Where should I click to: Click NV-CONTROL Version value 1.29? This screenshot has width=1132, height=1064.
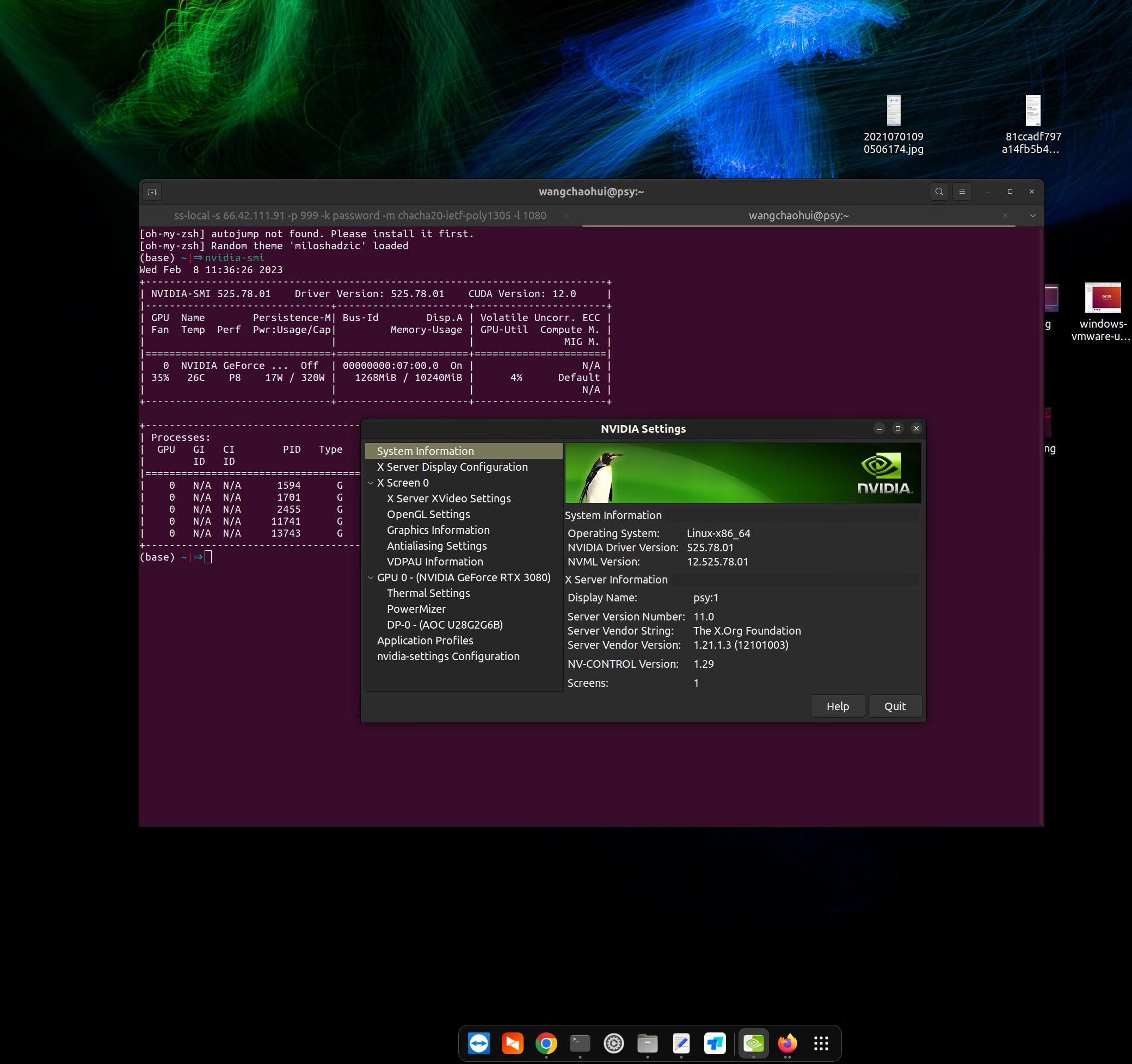pos(703,664)
